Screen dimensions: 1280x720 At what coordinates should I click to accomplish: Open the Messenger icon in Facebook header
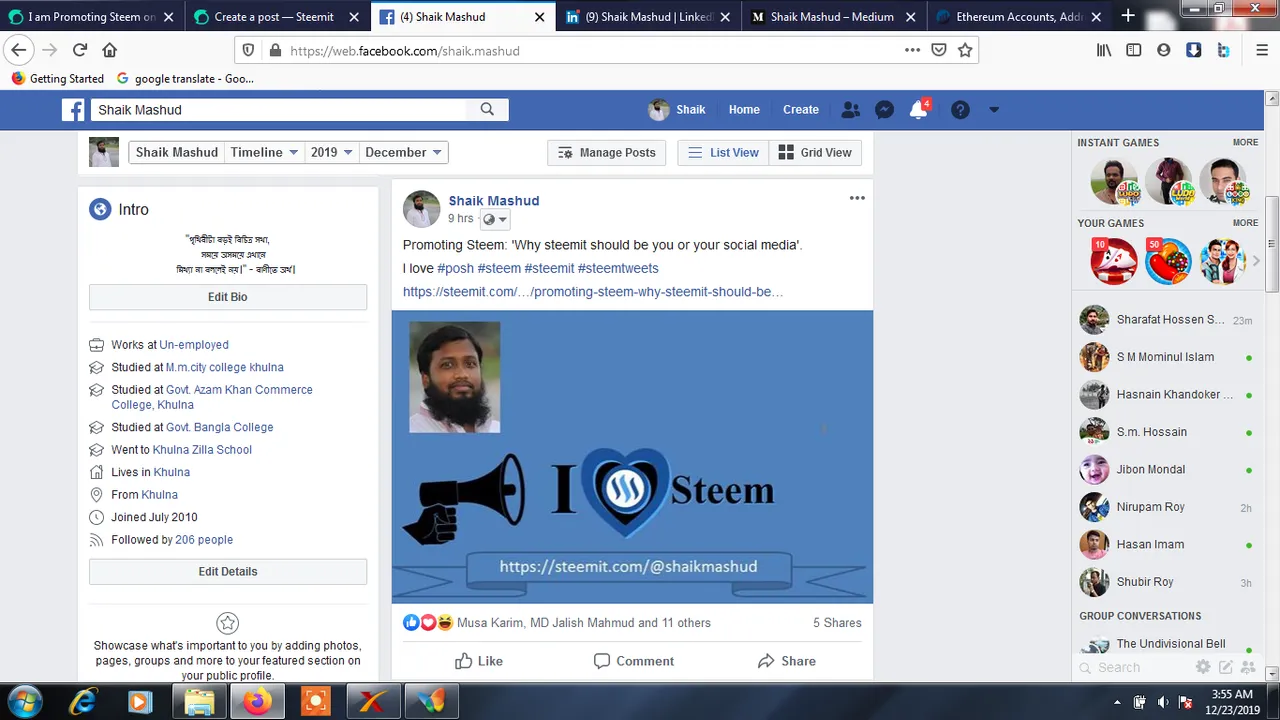(884, 110)
